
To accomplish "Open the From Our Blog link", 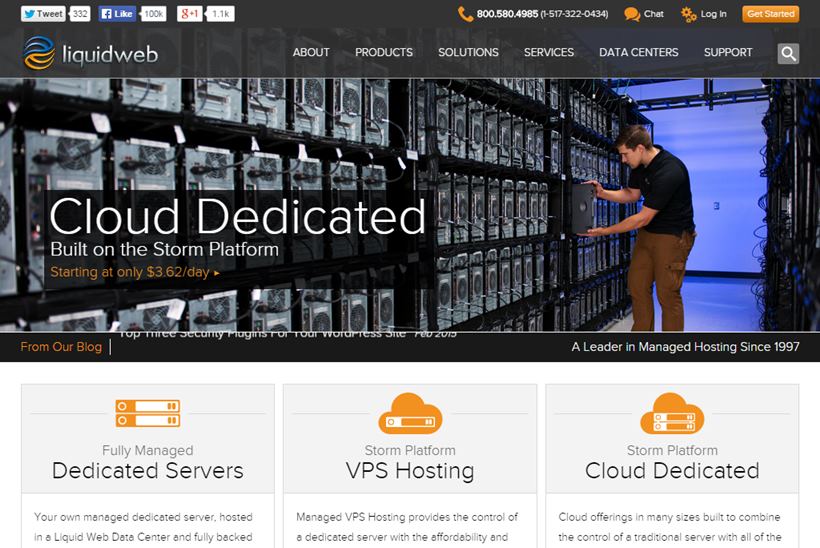I will click(61, 347).
